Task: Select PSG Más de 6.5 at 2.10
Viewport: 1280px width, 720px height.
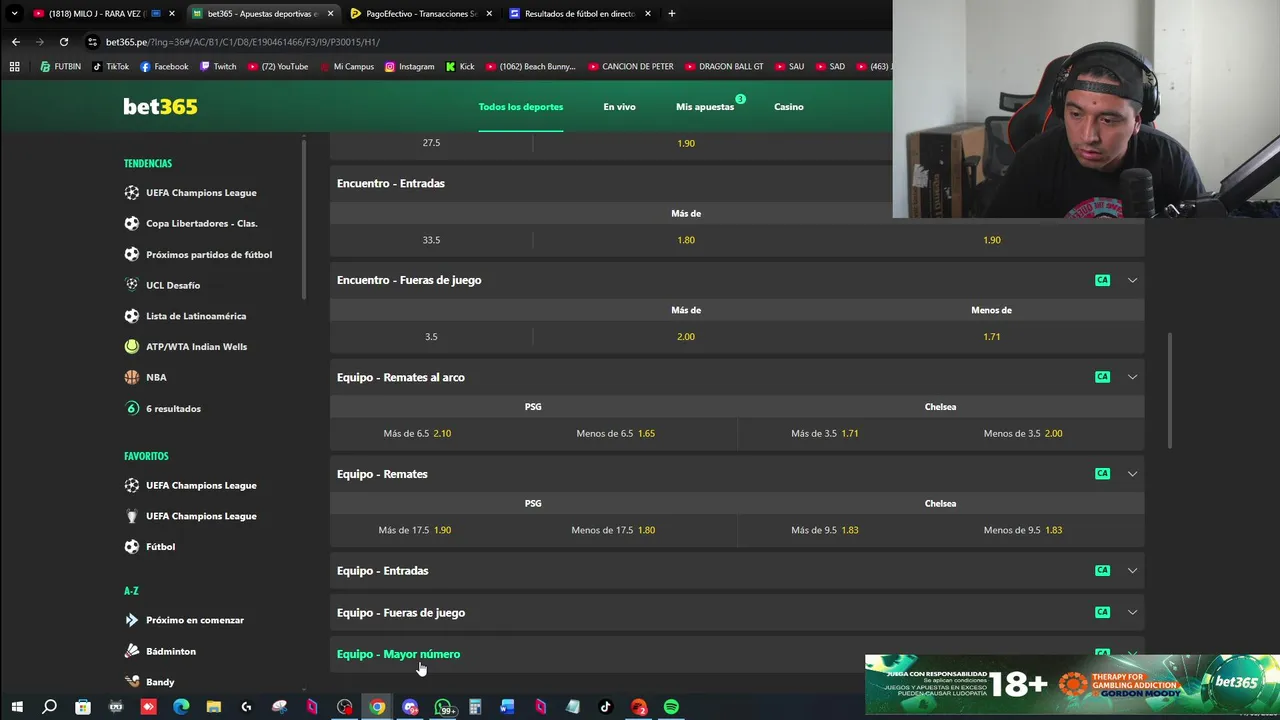Action: point(417,434)
